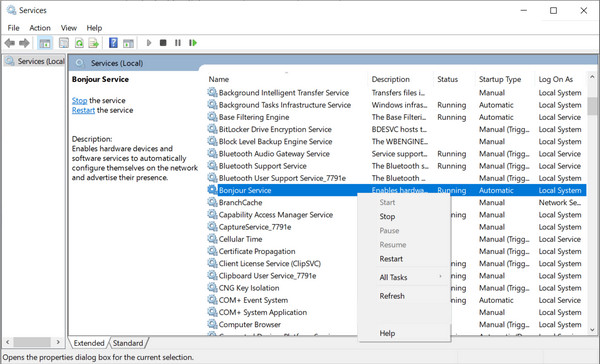Click gear icon of Block Level Backup Engine
This screenshot has width=600, height=364.
212,141
